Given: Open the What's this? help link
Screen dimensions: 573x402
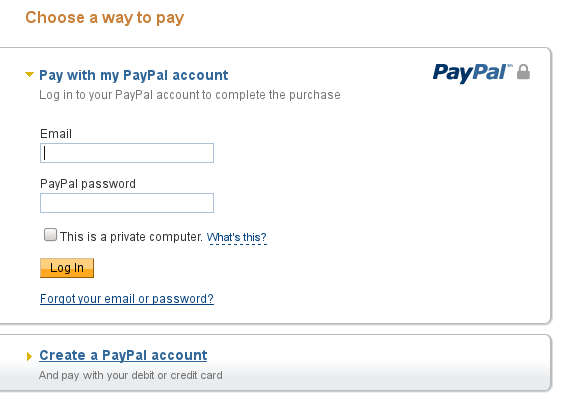Looking at the screenshot, I should click(236, 238).
